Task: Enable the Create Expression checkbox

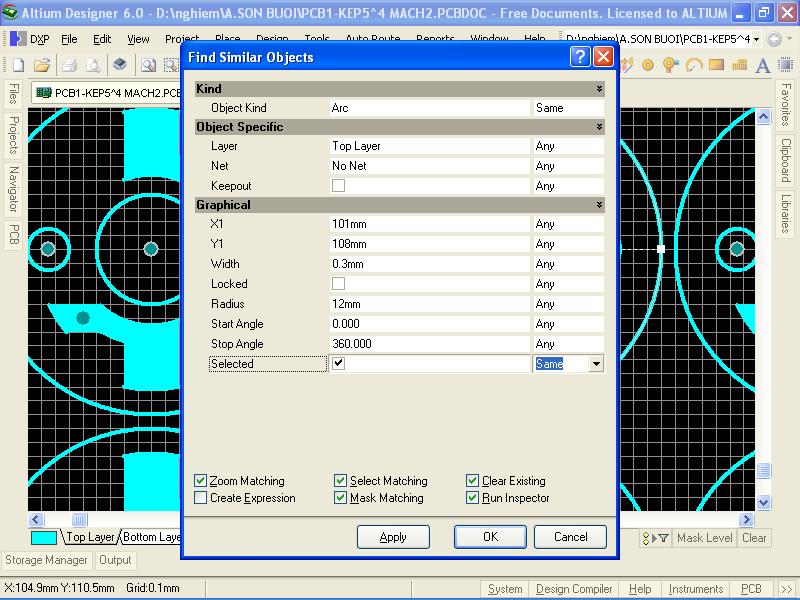Action: (201, 498)
